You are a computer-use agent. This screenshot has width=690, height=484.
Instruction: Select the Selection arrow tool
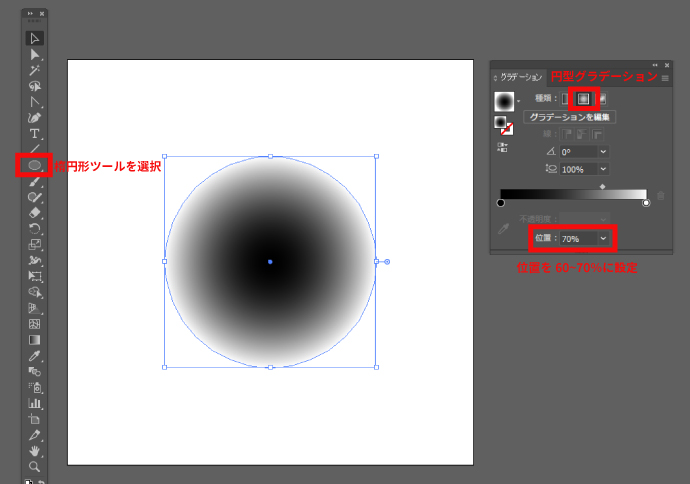pyautogui.click(x=34, y=38)
